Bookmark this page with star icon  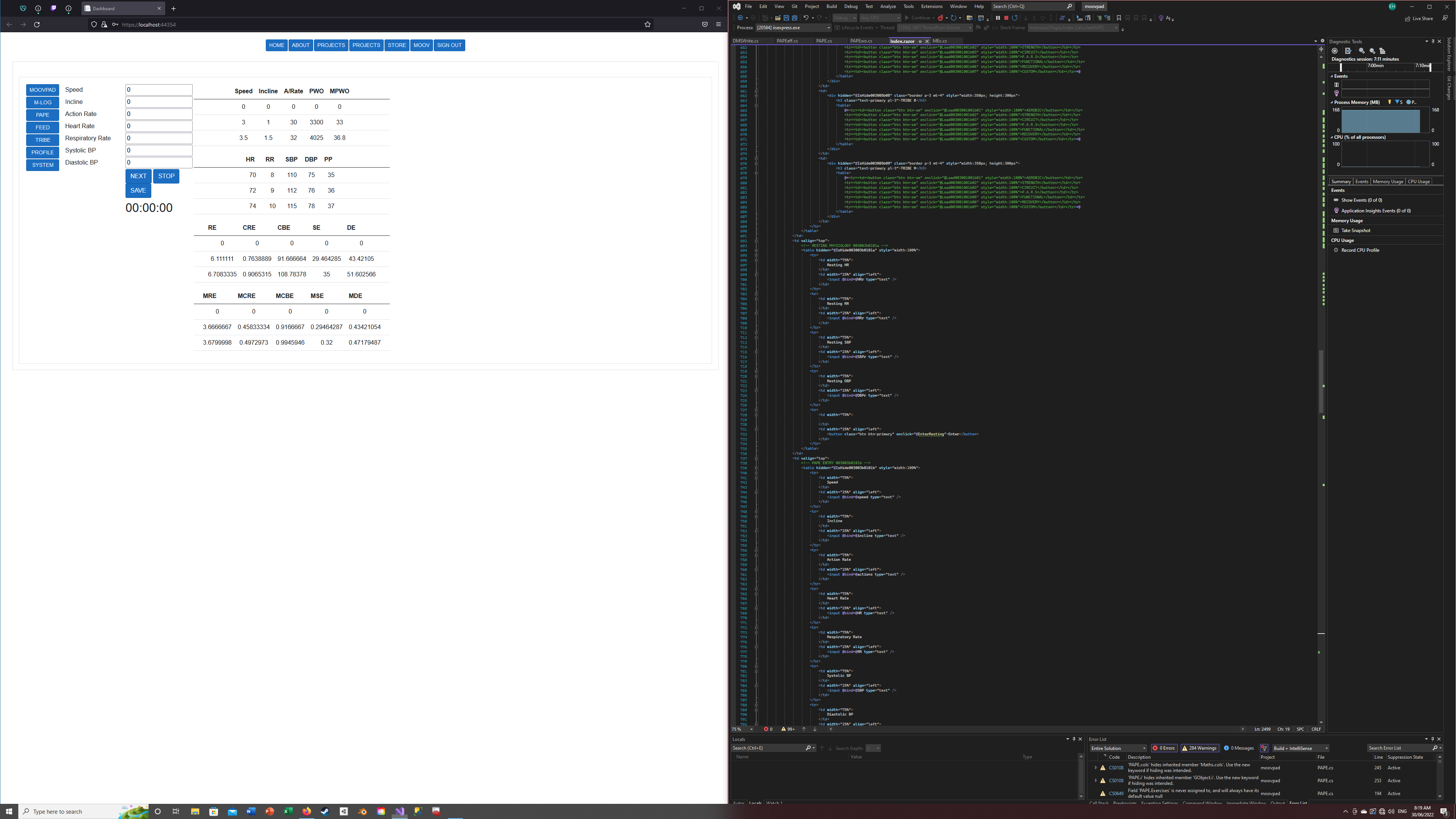[x=648, y=24]
